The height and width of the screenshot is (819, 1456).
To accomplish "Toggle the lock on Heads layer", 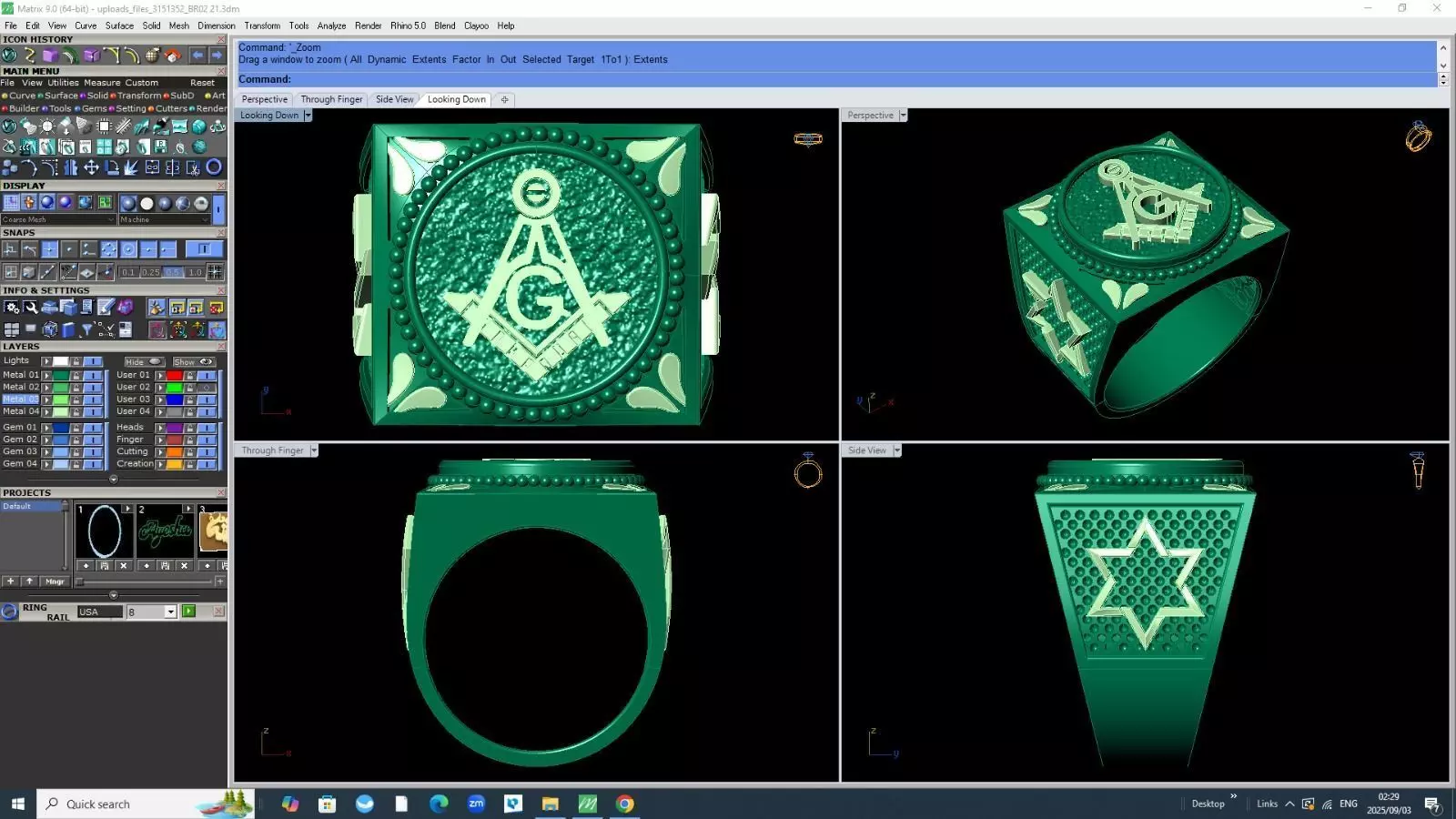I will (x=190, y=428).
